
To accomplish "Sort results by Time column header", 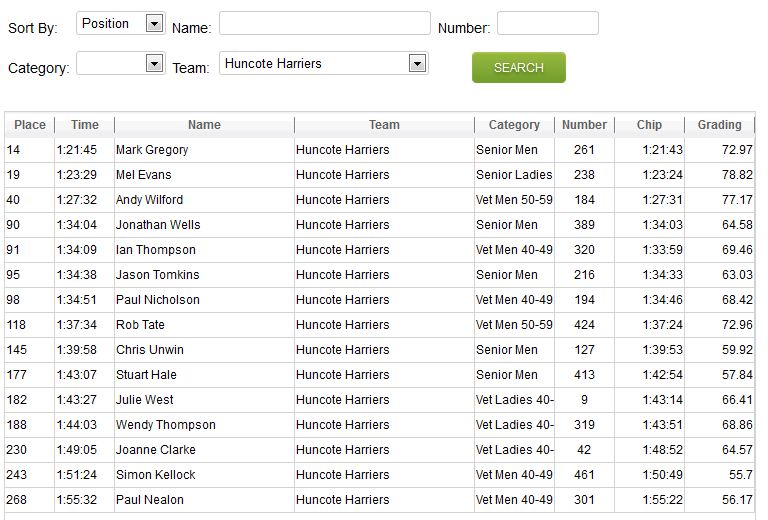I will (85, 125).
